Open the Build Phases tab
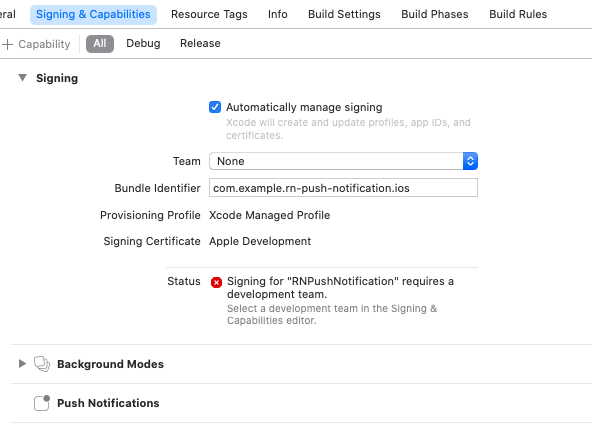The height and width of the screenshot is (443, 592). (x=435, y=14)
